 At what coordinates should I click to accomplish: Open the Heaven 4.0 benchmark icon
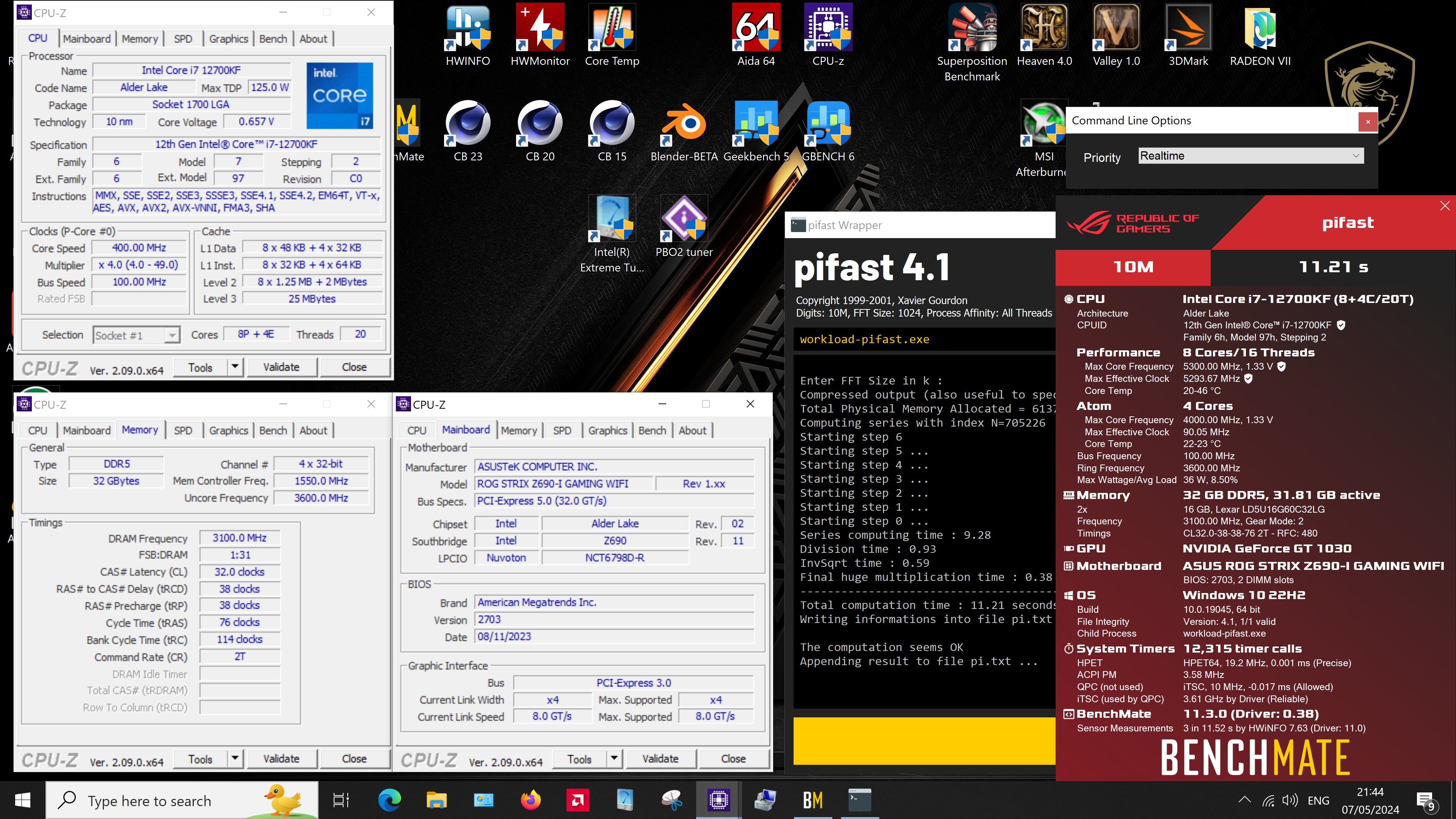[x=1044, y=36]
